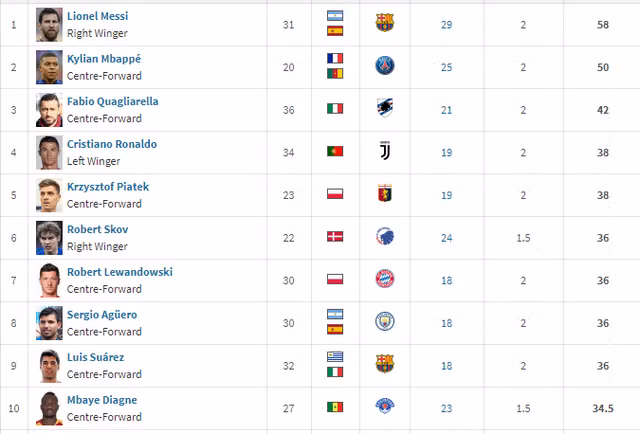
Task: Open Robert Lewandowski's profile link
Action: (119, 272)
